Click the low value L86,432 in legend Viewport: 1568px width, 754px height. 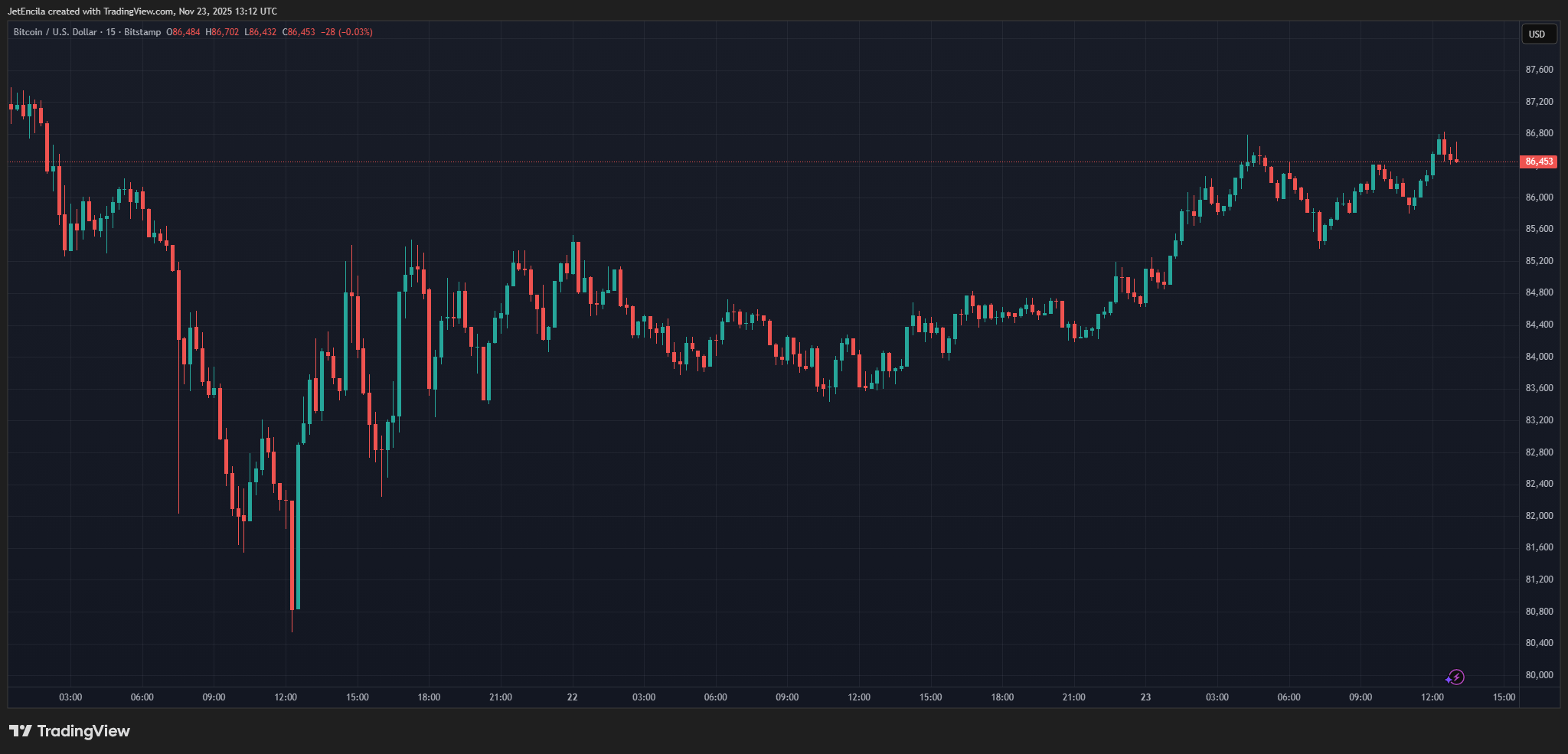pyautogui.click(x=260, y=32)
